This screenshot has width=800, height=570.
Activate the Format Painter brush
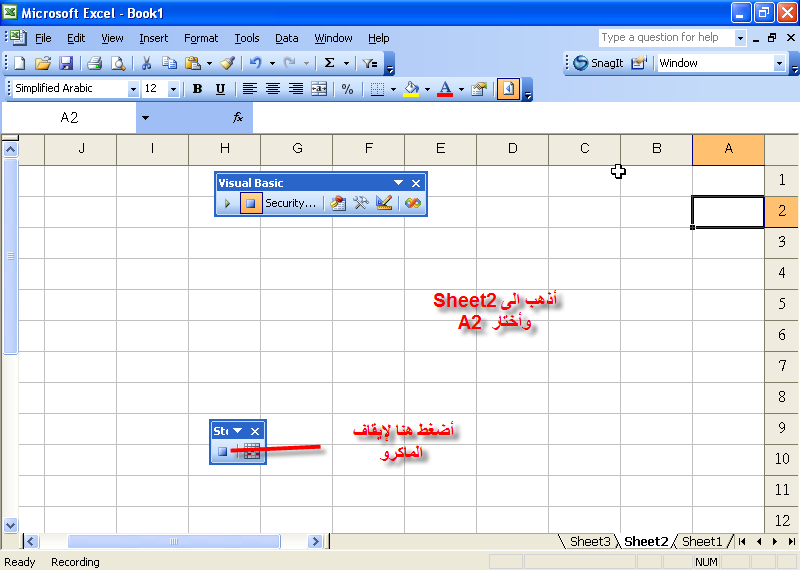click(x=227, y=63)
